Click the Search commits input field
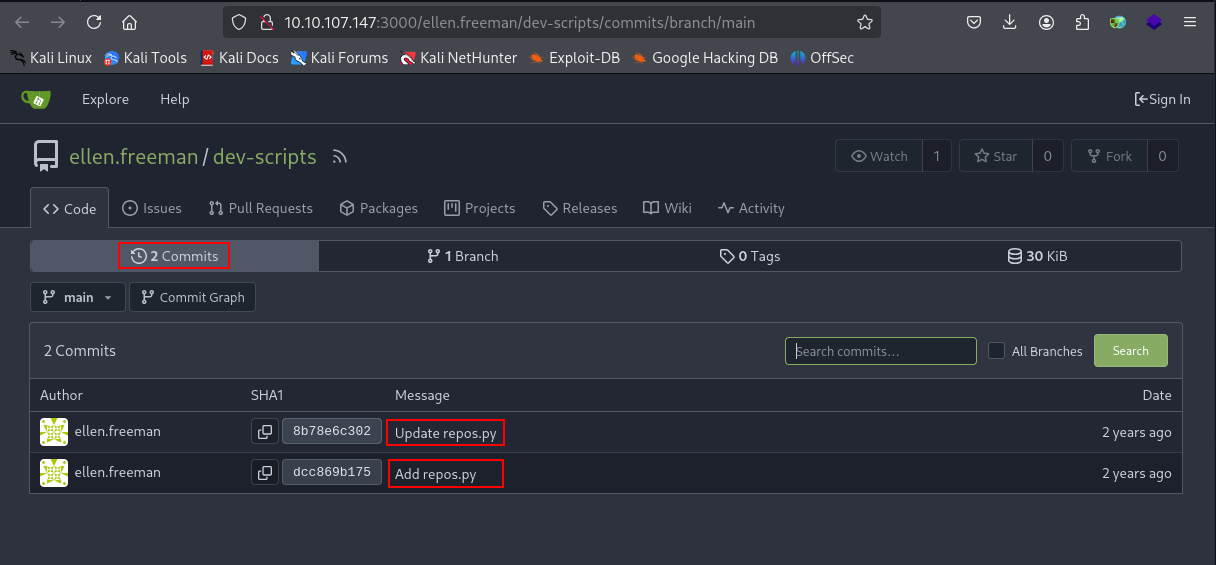The height and width of the screenshot is (565, 1216). tap(881, 351)
